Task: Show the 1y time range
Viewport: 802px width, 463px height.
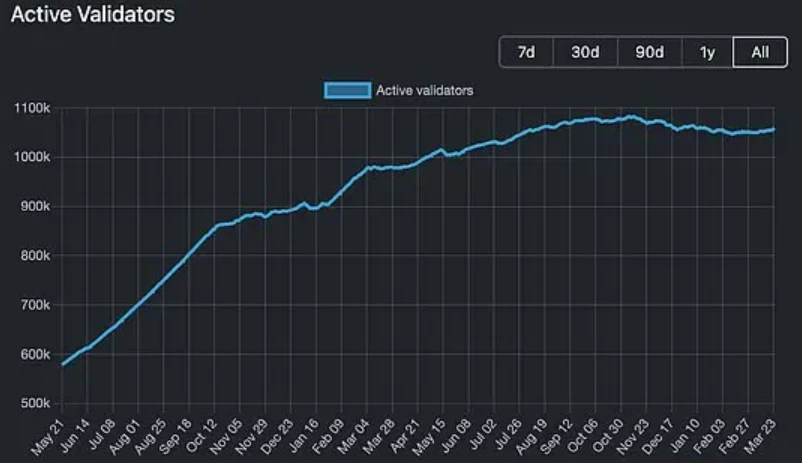Action: [x=708, y=53]
